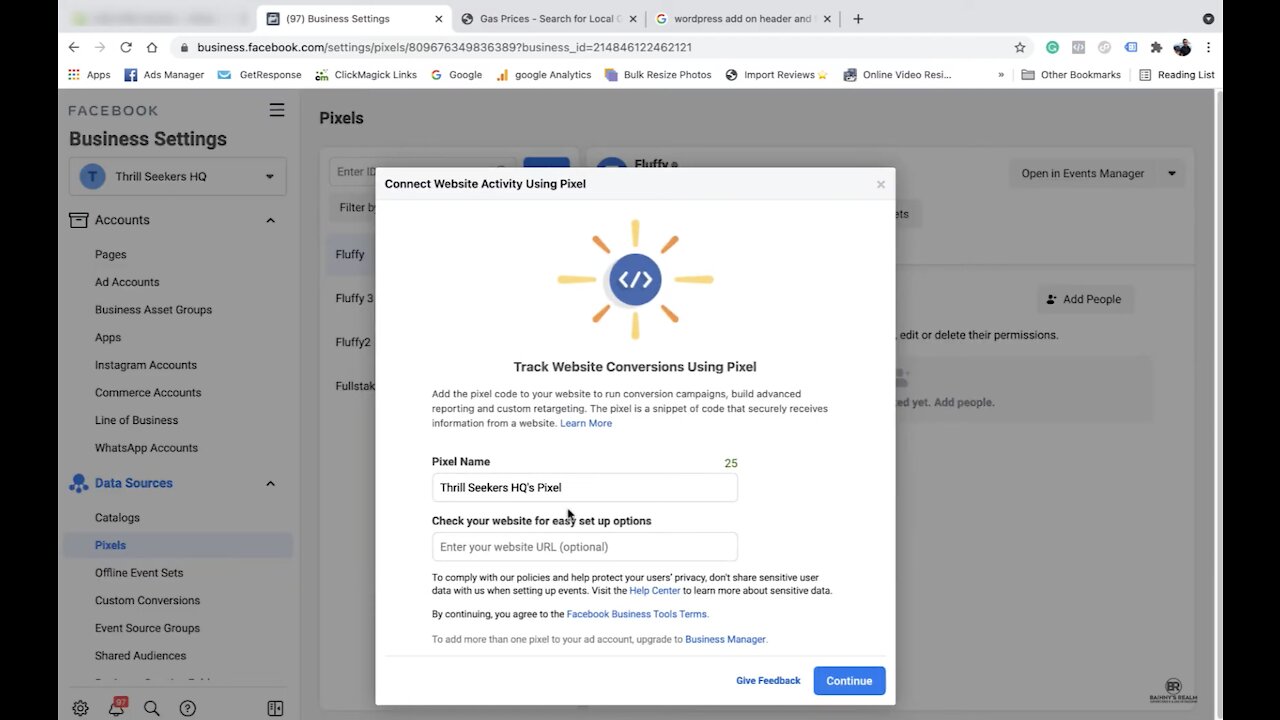Open Instagram Accounts in sidebar
The width and height of the screenshot is (1280, 720).
click(x=145, y=365)
